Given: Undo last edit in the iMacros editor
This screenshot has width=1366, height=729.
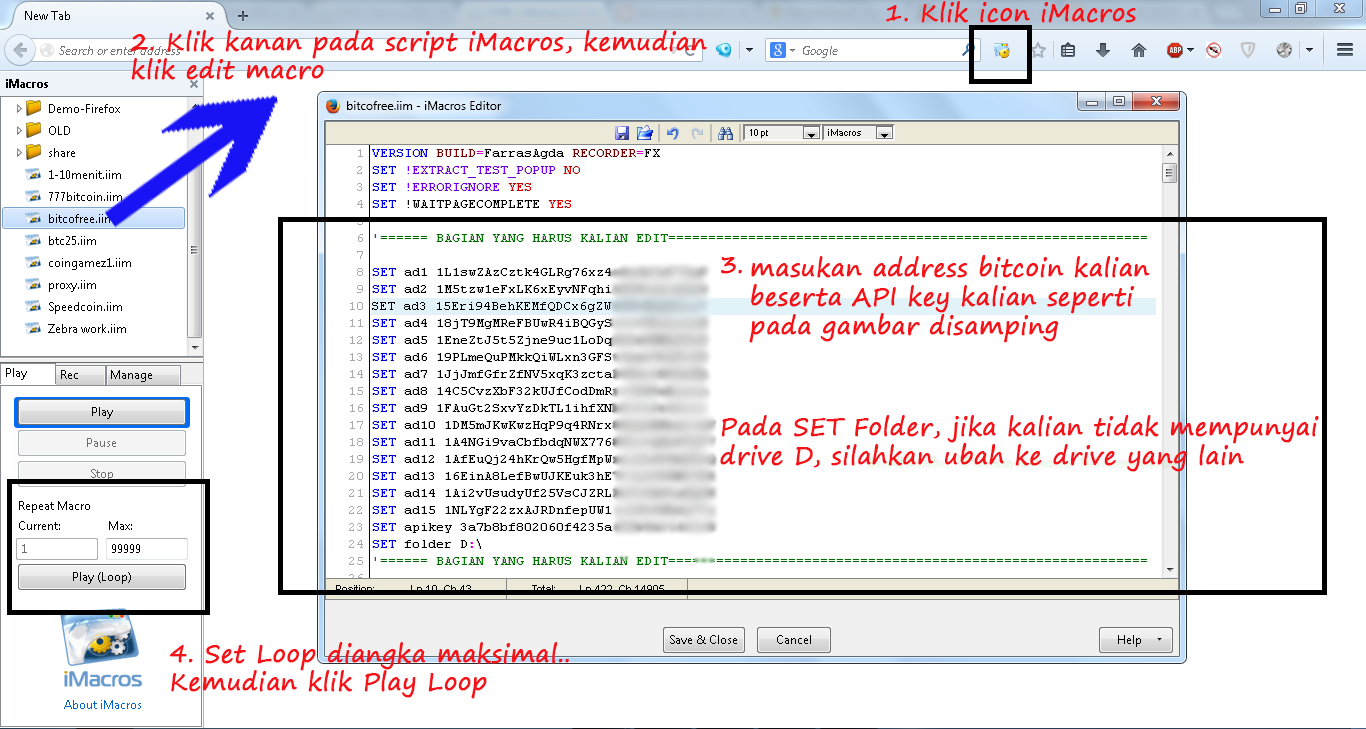Looking at the screenshot, I should [x=672, y=133].
